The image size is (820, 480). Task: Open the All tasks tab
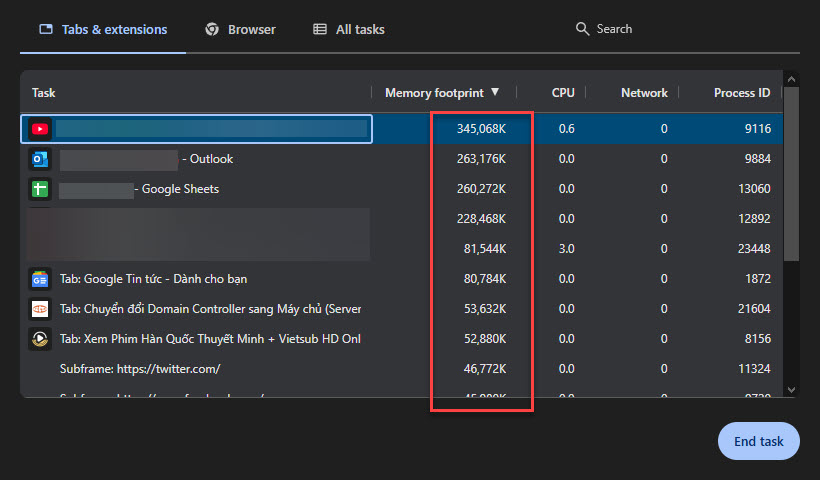point(348,30)
